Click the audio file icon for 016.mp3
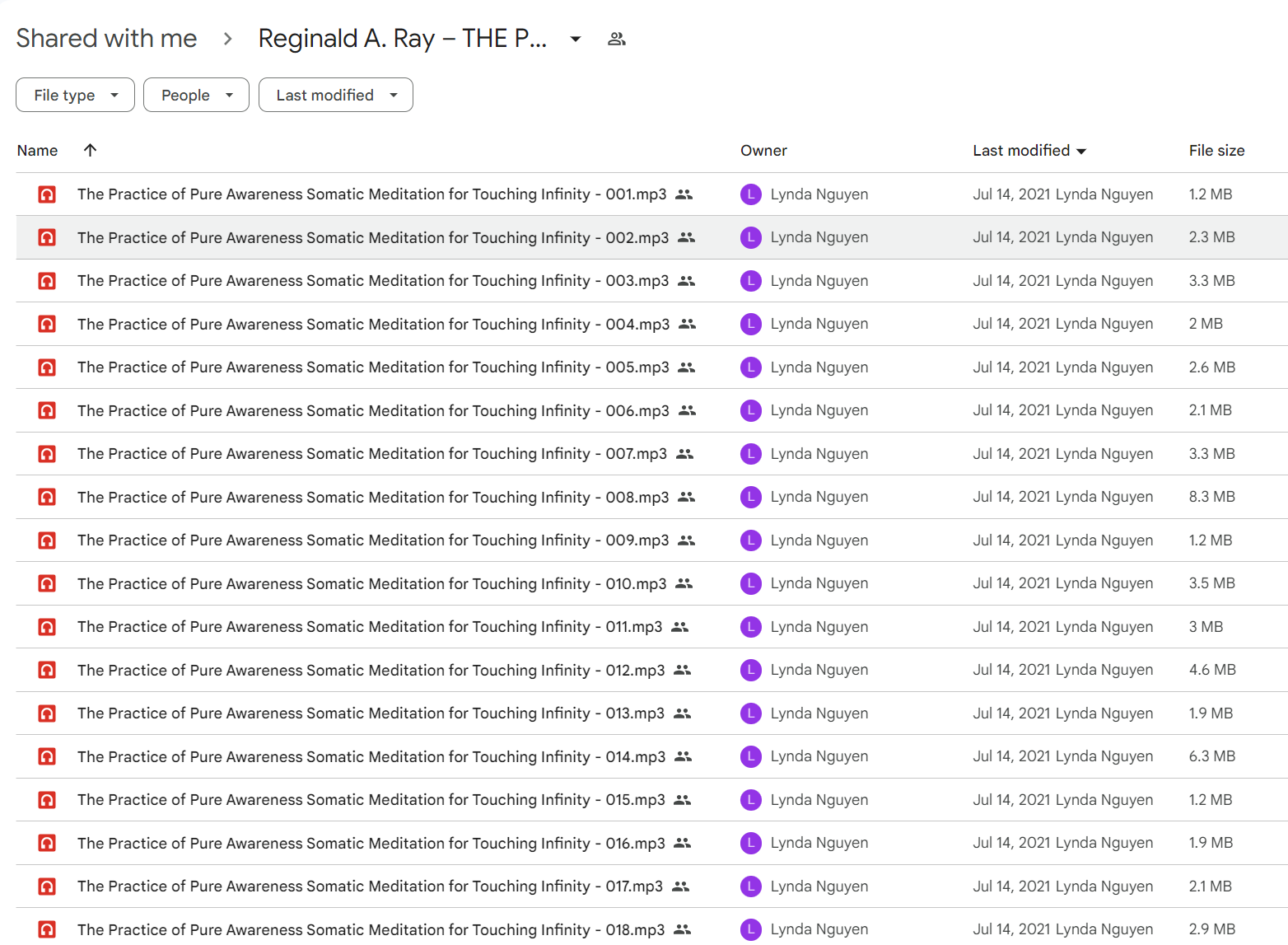1288x945 pixels. [x=47, y=843]
